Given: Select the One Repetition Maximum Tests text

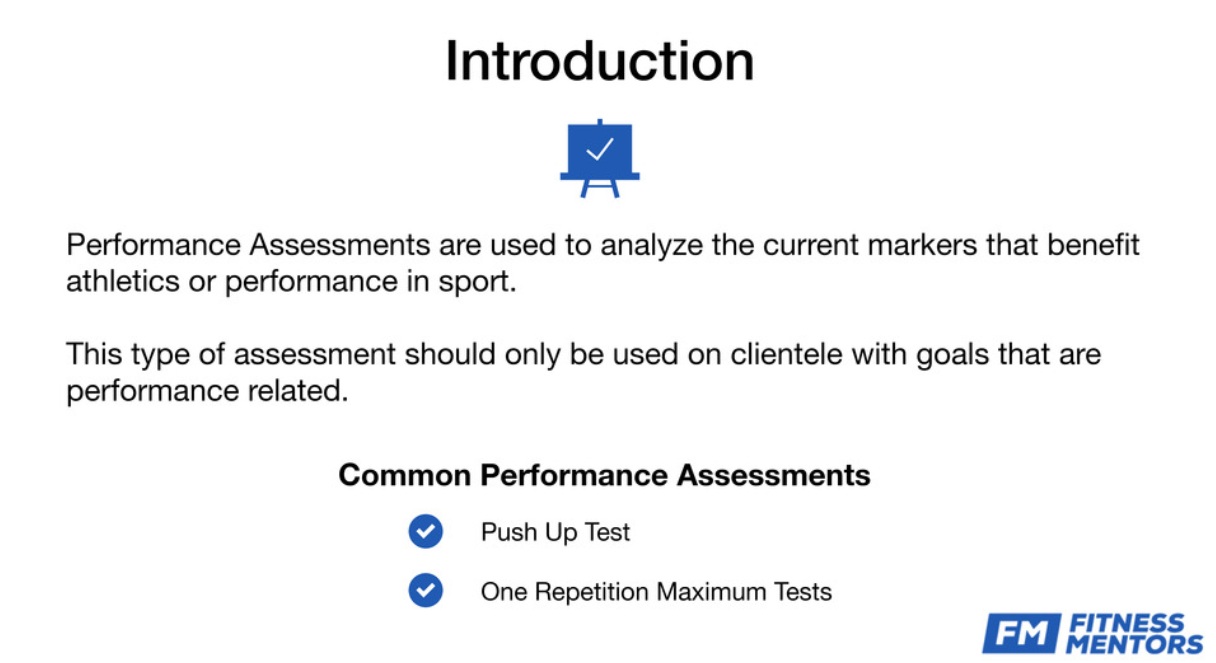Looking at the screenshot, I should [655, 592].
